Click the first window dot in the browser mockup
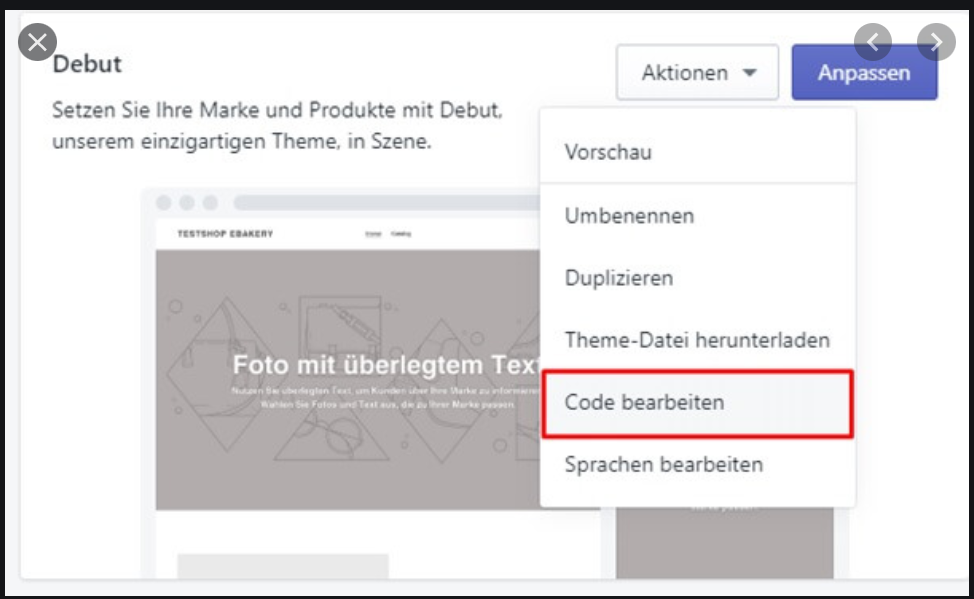Viewport: 974px width, 599px height. point(164,202)
